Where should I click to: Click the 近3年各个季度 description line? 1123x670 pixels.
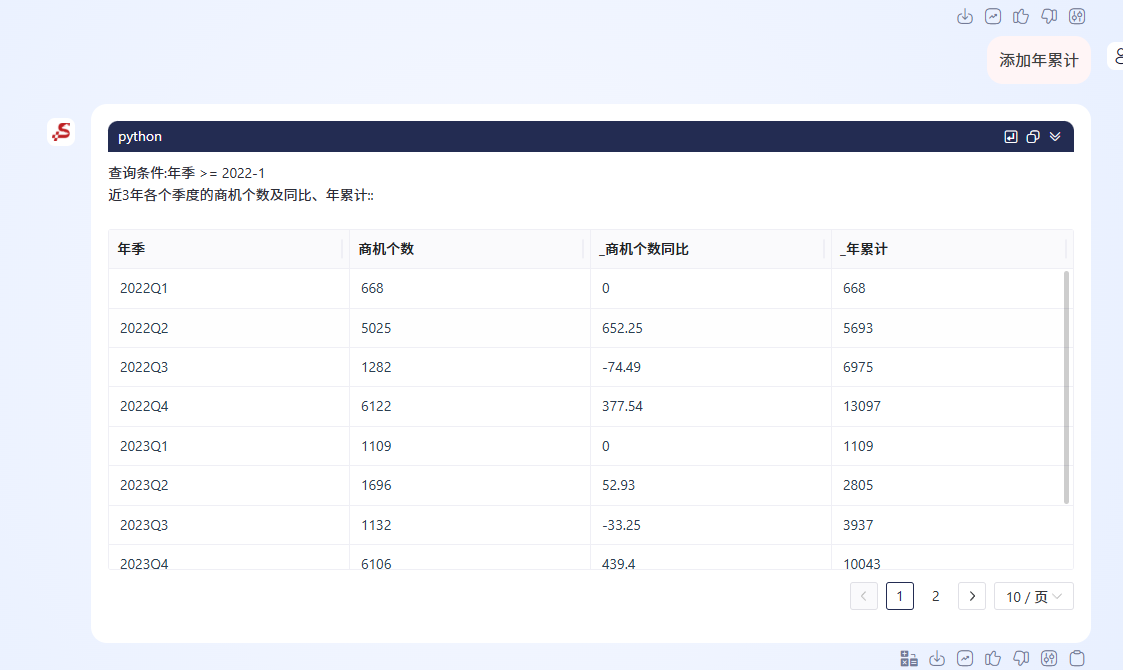tap(241, 195)
